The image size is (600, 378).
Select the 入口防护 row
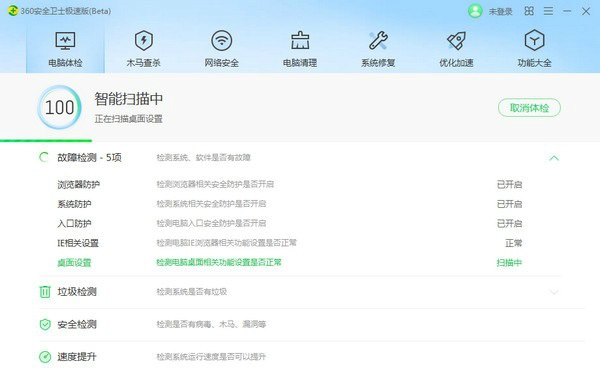coord(290,223)
